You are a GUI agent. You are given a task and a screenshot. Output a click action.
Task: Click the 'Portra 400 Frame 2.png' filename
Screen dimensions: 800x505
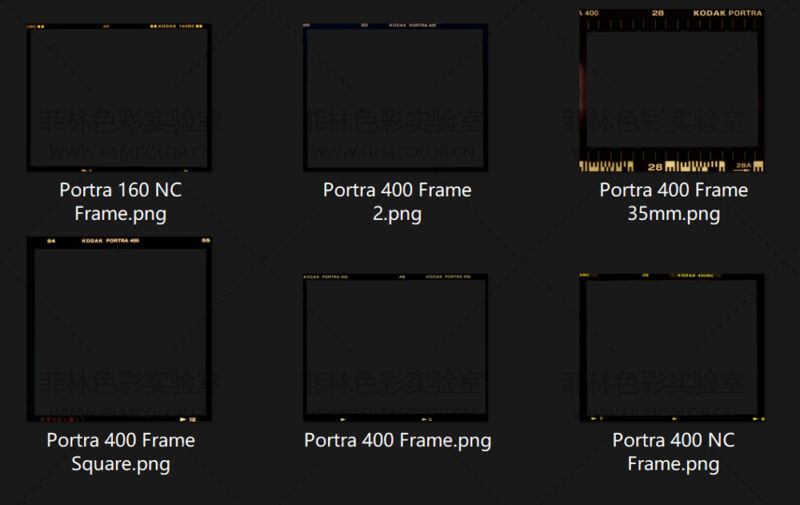[397, 201]
